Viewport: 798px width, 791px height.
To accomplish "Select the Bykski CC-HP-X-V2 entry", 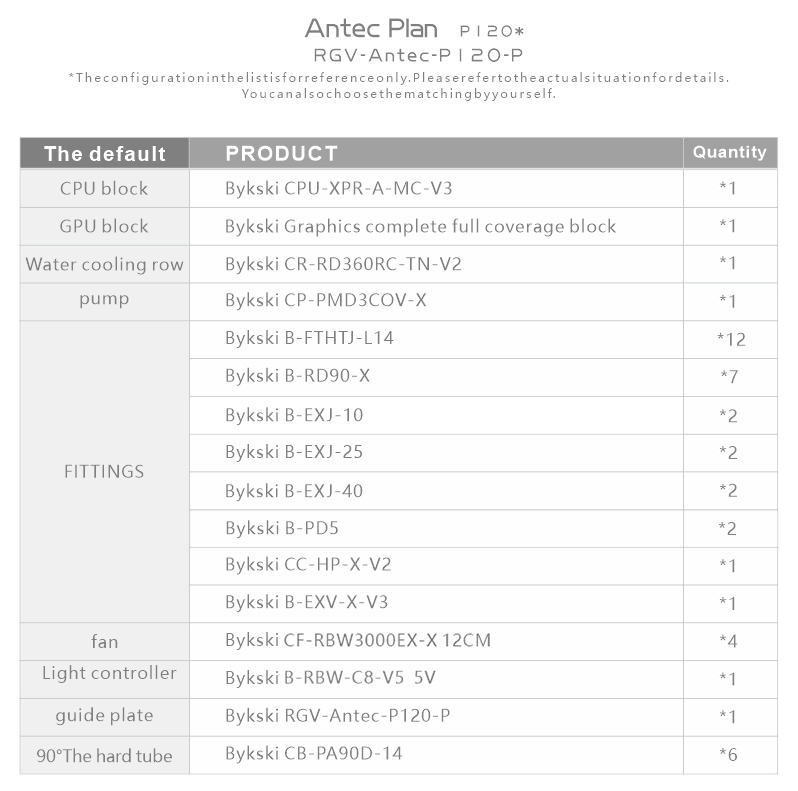I will 308,564.
